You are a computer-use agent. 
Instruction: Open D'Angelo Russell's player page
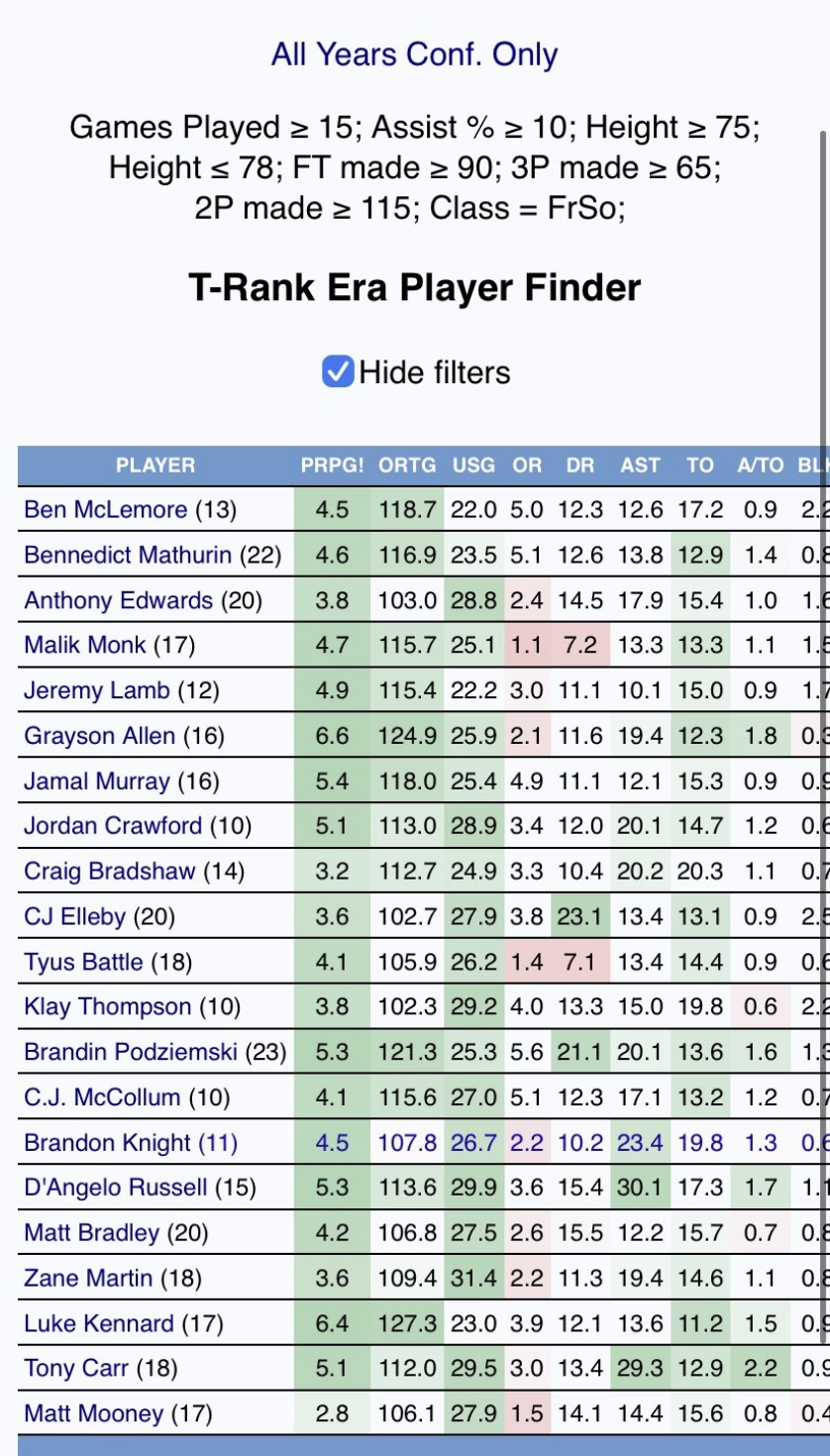pyautogui.click(x=116, y=1188)
